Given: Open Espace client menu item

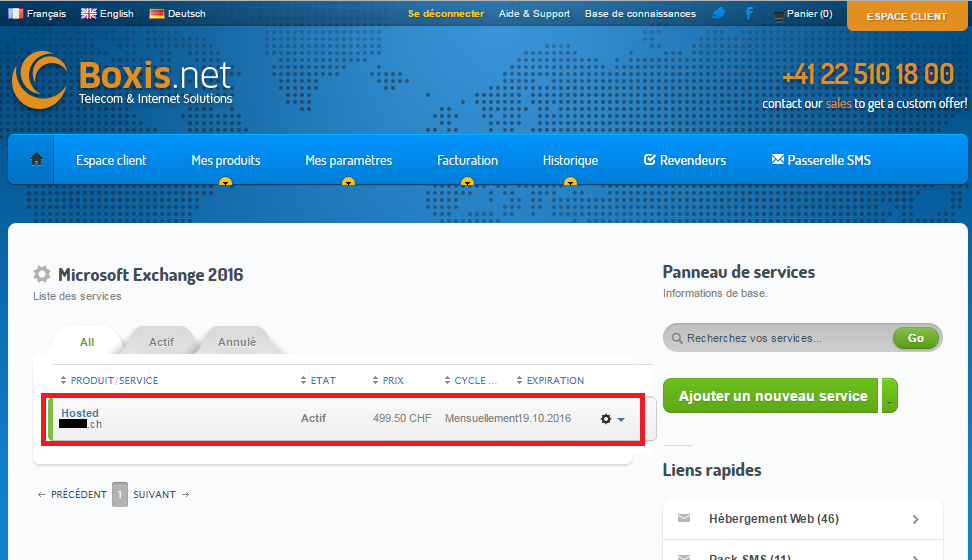Looking at the screenshot, I should point(111,160).
